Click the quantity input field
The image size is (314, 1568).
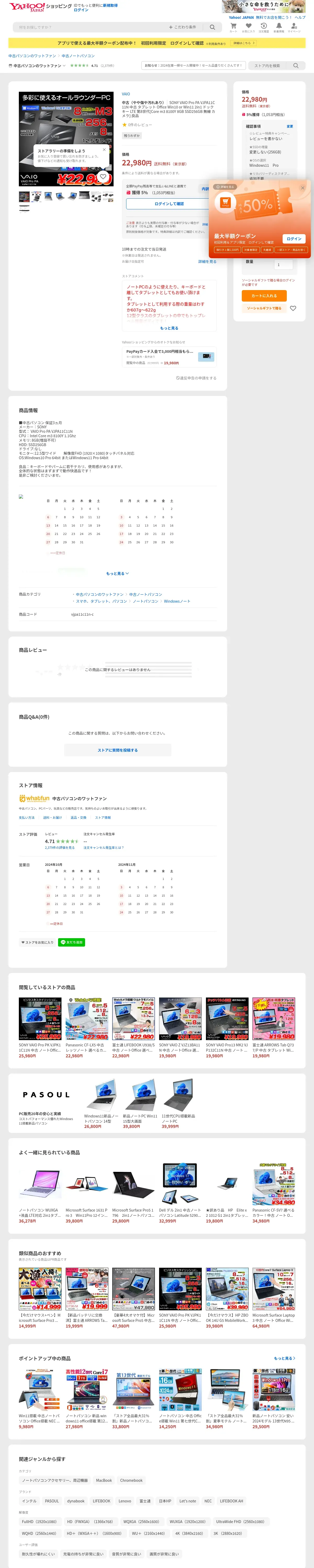(x=283, y=265)
